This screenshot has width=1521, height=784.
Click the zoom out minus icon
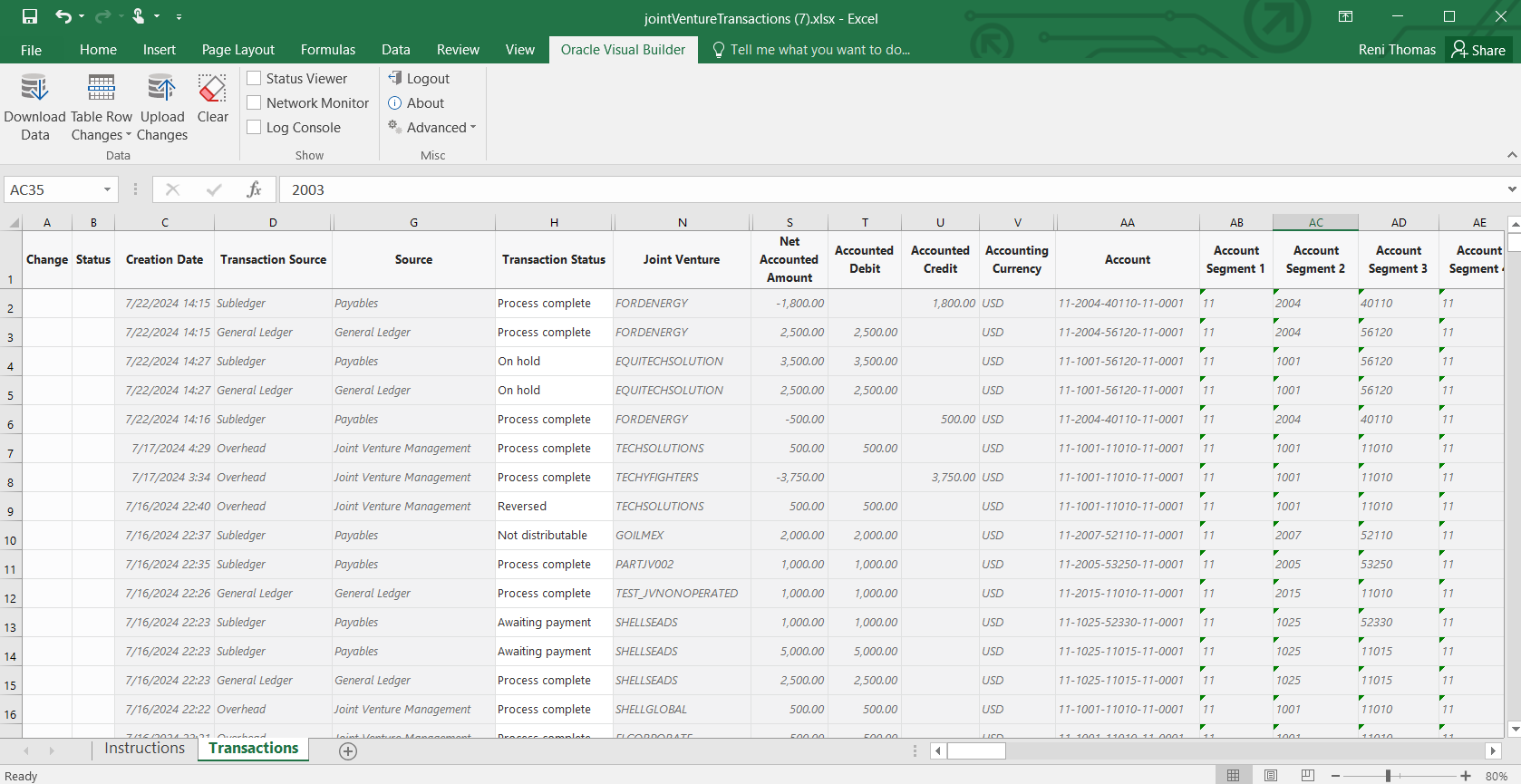click(1336, 776)
